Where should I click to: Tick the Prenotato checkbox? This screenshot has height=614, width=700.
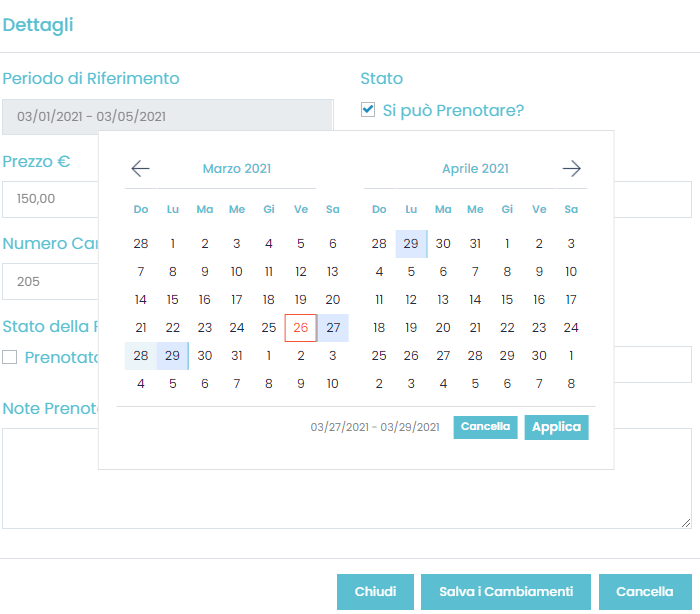click(10, 357)
